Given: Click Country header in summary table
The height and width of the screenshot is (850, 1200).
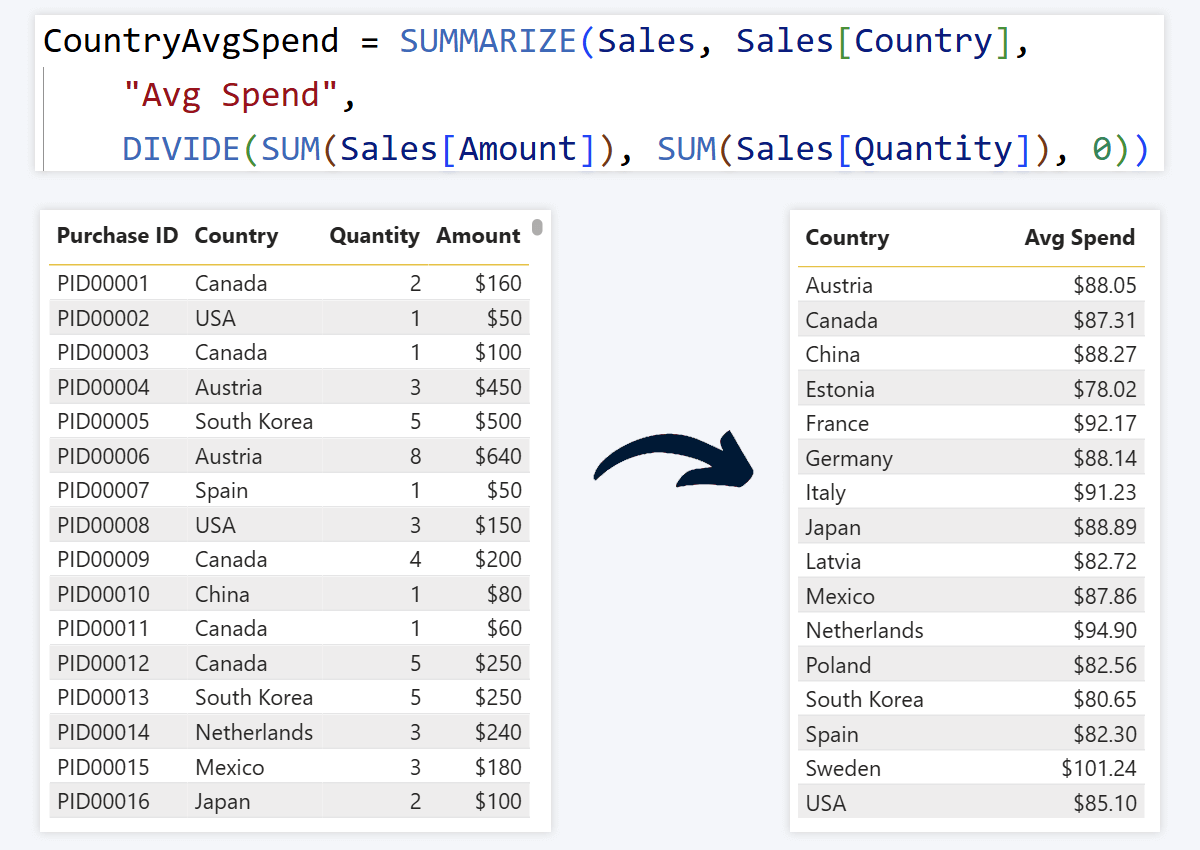Looking at the screenshot, I should pyautogui.click(x=847, y=238).
